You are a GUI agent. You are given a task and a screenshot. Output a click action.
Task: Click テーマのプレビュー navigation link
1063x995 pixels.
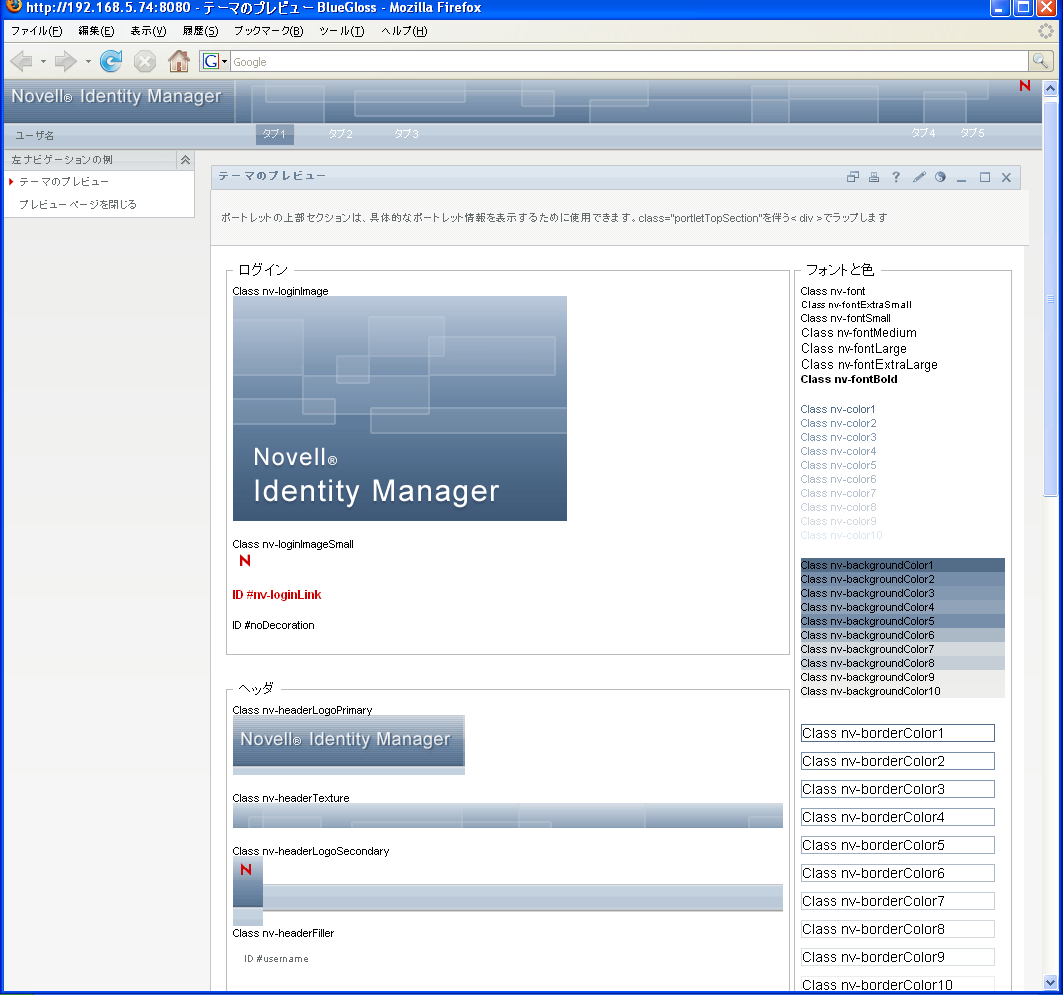(64, 182)
